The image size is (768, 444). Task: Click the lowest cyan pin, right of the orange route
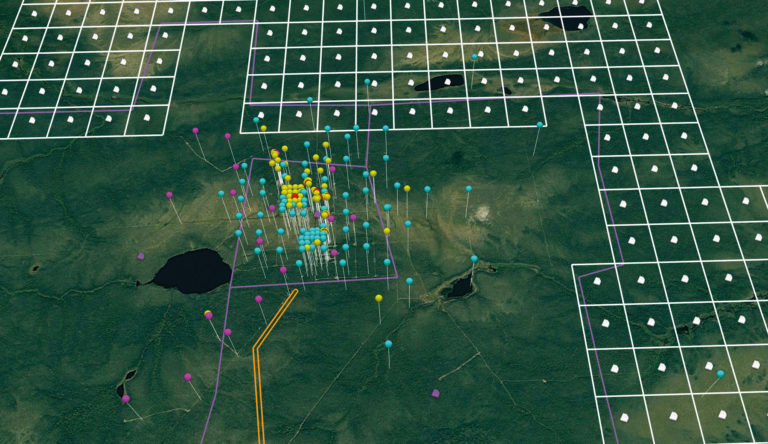(x=388, y=344)
